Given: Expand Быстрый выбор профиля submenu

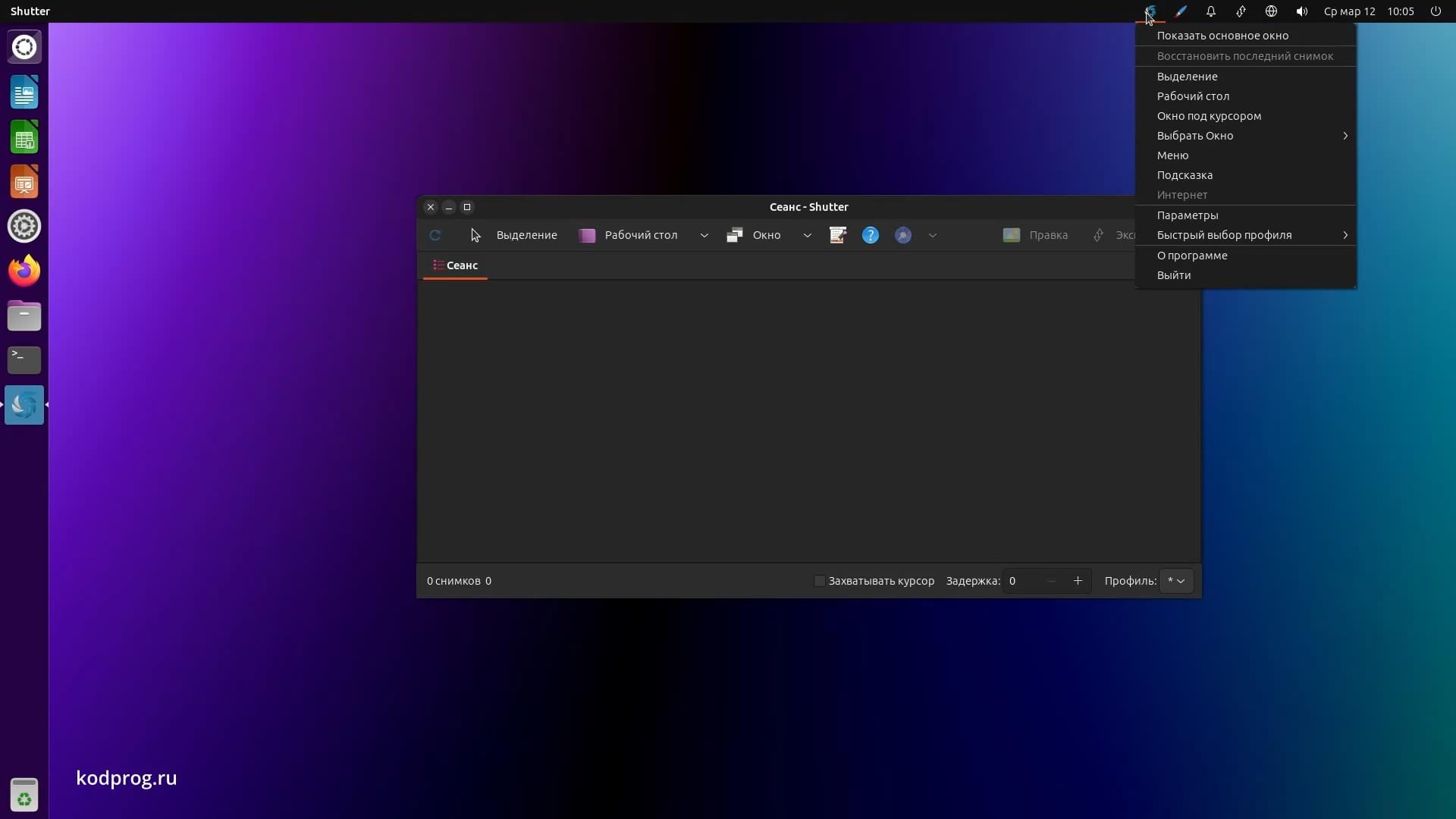Looking at the screenshot, I should pyautogui.click(x=1245, y=235).
